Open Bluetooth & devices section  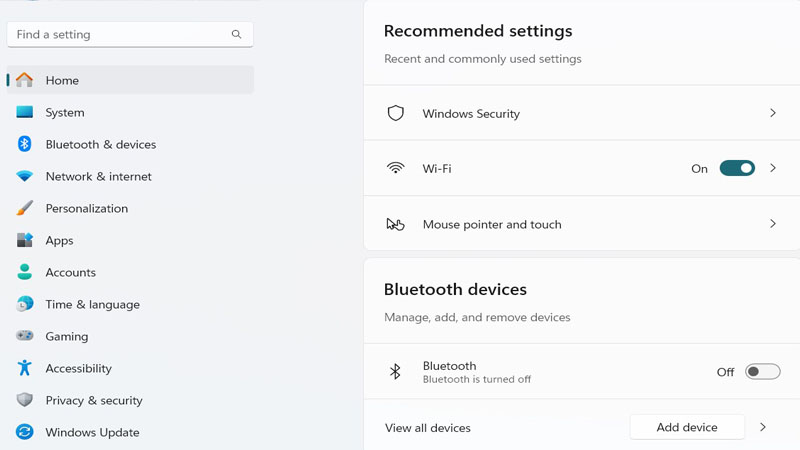coord(101,144)
